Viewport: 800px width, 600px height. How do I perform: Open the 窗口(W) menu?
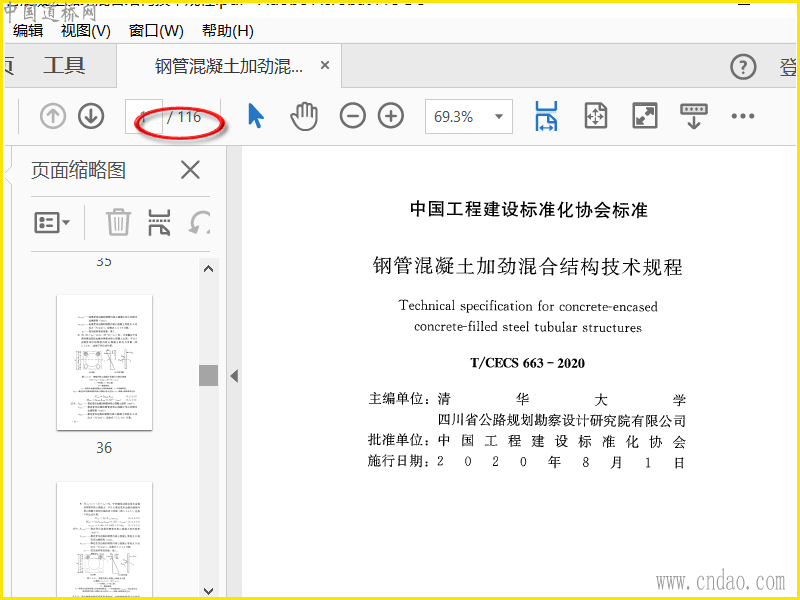[156, 31]
